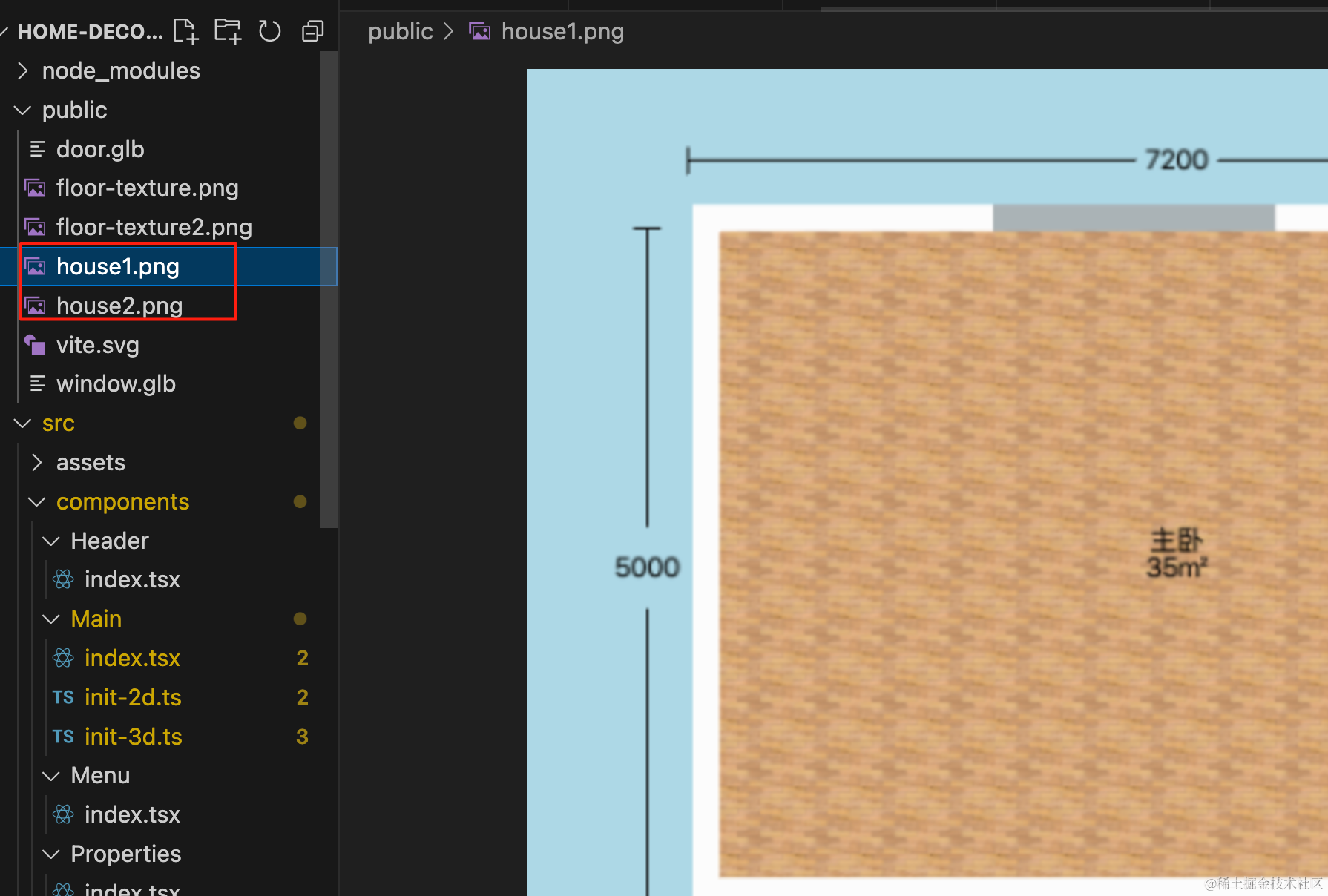
Task: Click public in the breadcrumb path
Action: click(x=401, y=32)
